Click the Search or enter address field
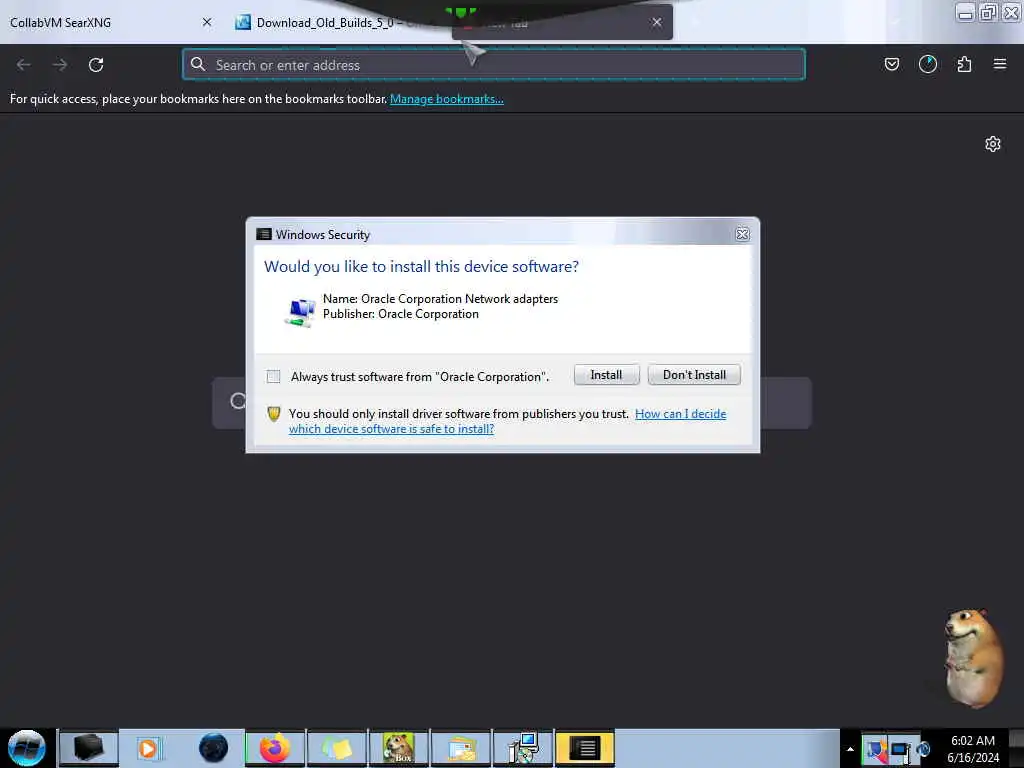 (x=494, y=65)
